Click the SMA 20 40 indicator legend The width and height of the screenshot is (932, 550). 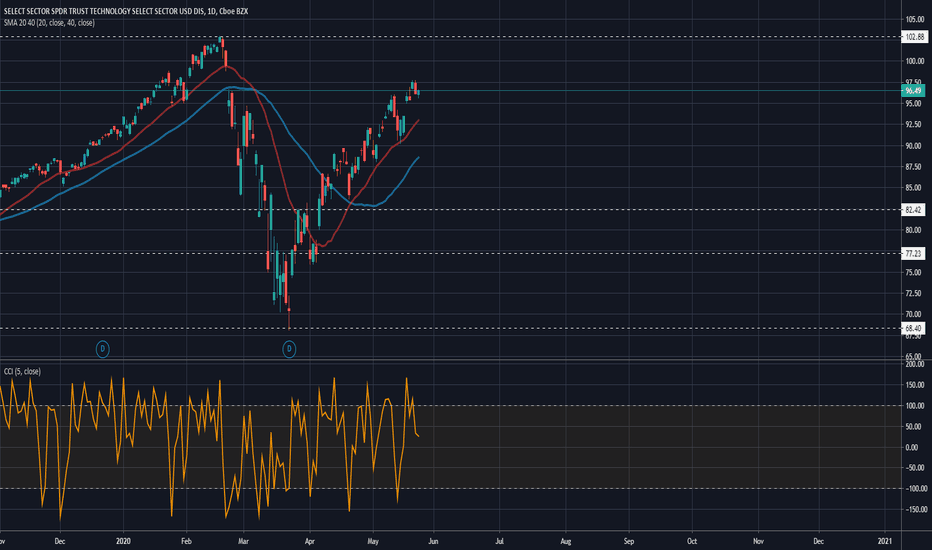(49, 23)
